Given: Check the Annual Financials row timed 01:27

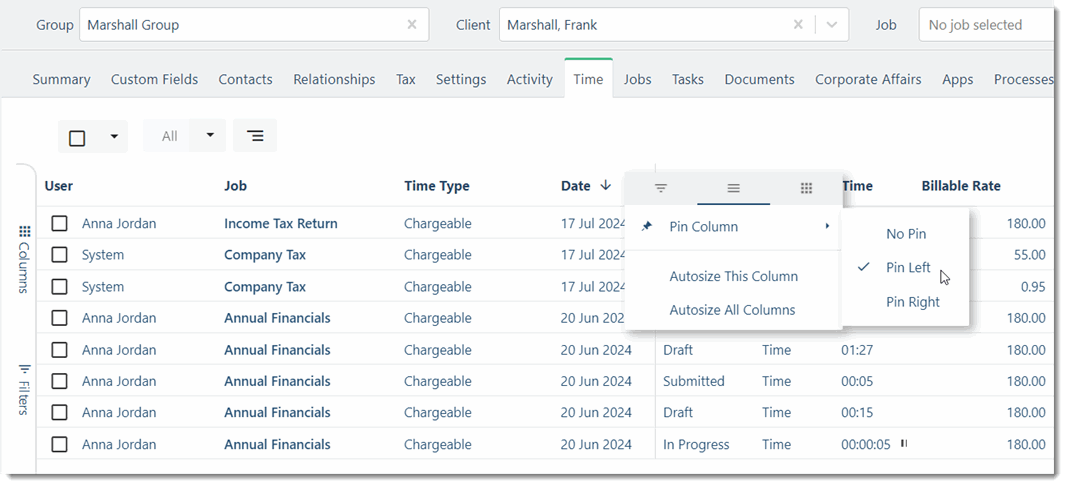Looking at the screenshot, I should point(60,350).
